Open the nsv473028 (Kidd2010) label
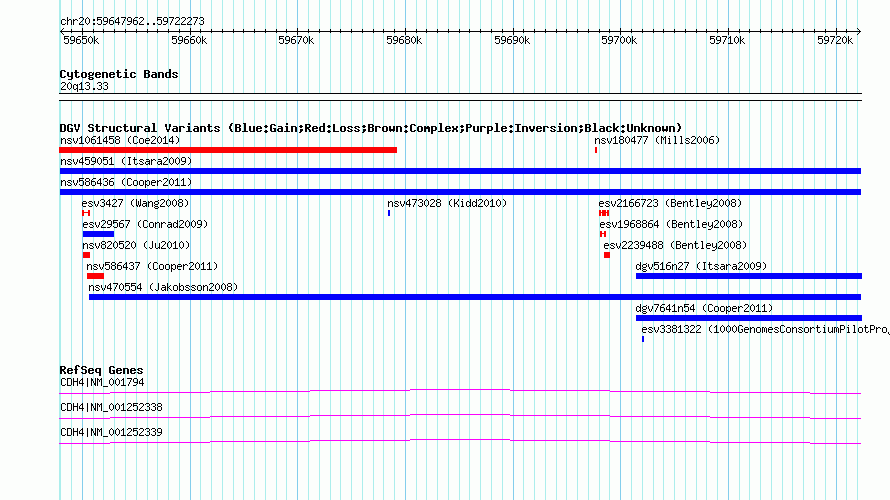The width and height of the screenshot is (890, 500). (x=447, y=203)
